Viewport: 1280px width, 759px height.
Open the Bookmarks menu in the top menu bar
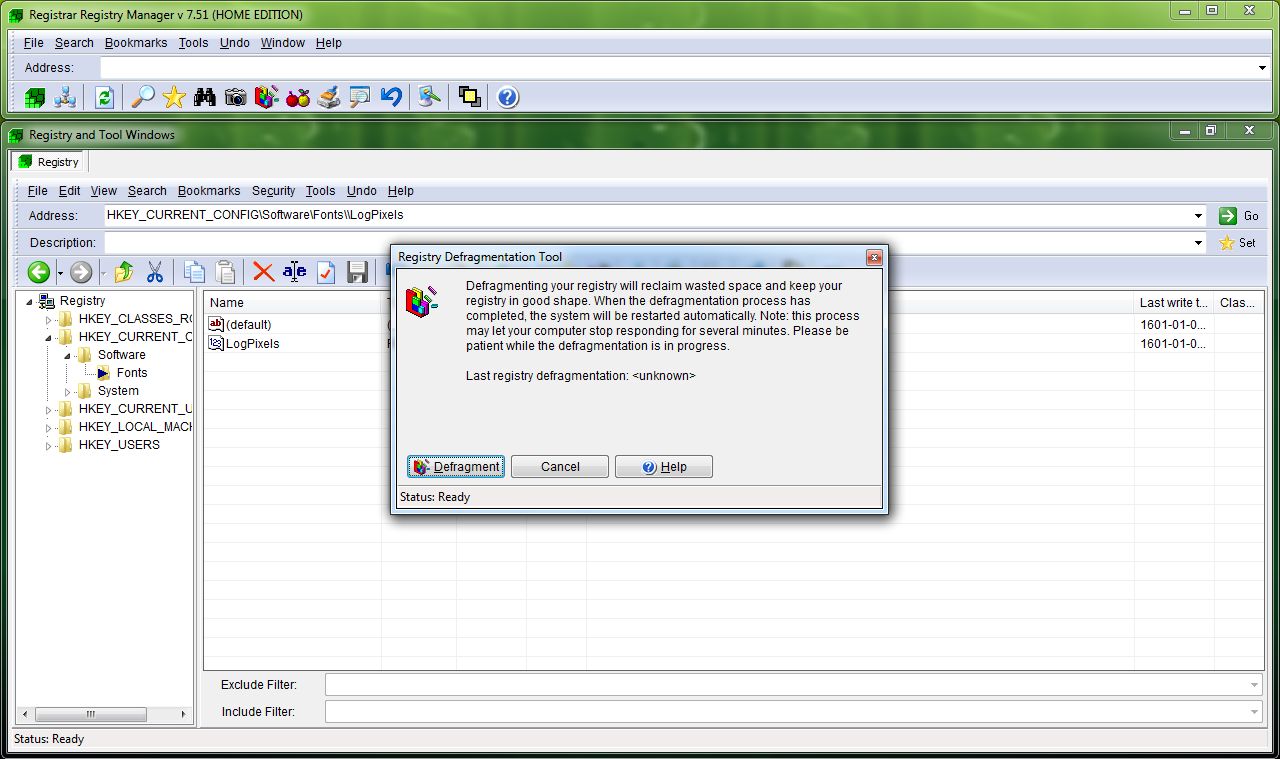[136, 43]
